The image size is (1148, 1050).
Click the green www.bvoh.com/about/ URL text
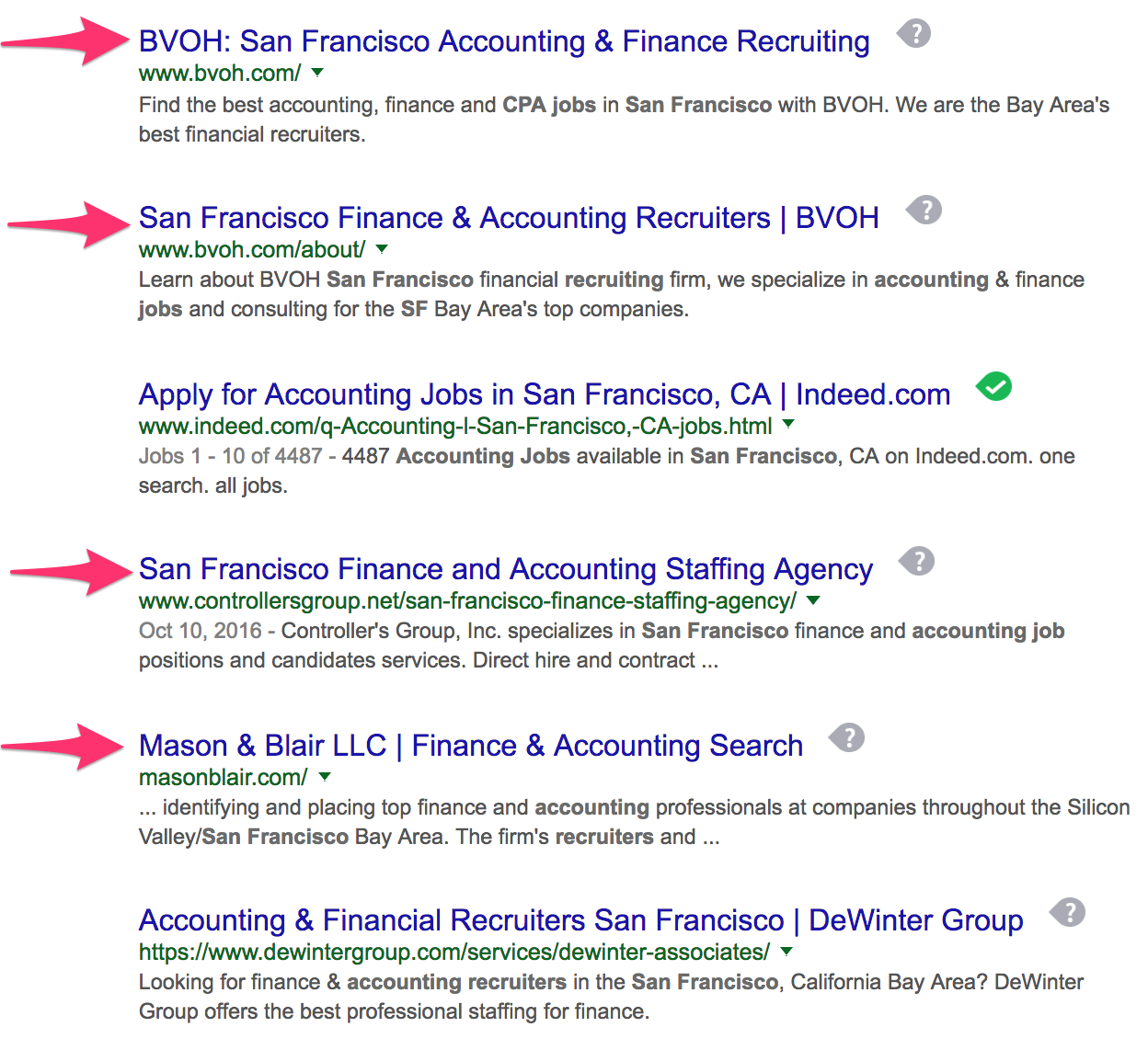pos(252,249)
